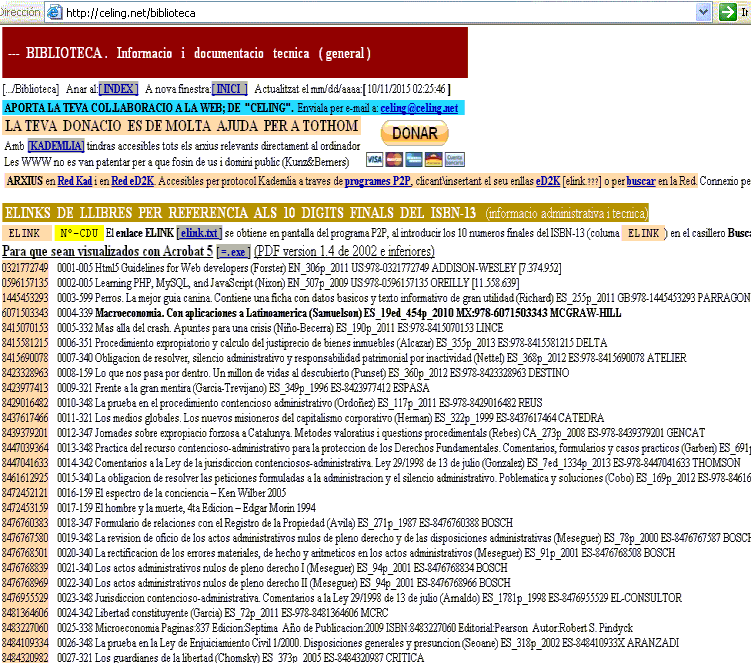Select elink number 0321772749
The image size is (751, 663).
click(25, 268)
